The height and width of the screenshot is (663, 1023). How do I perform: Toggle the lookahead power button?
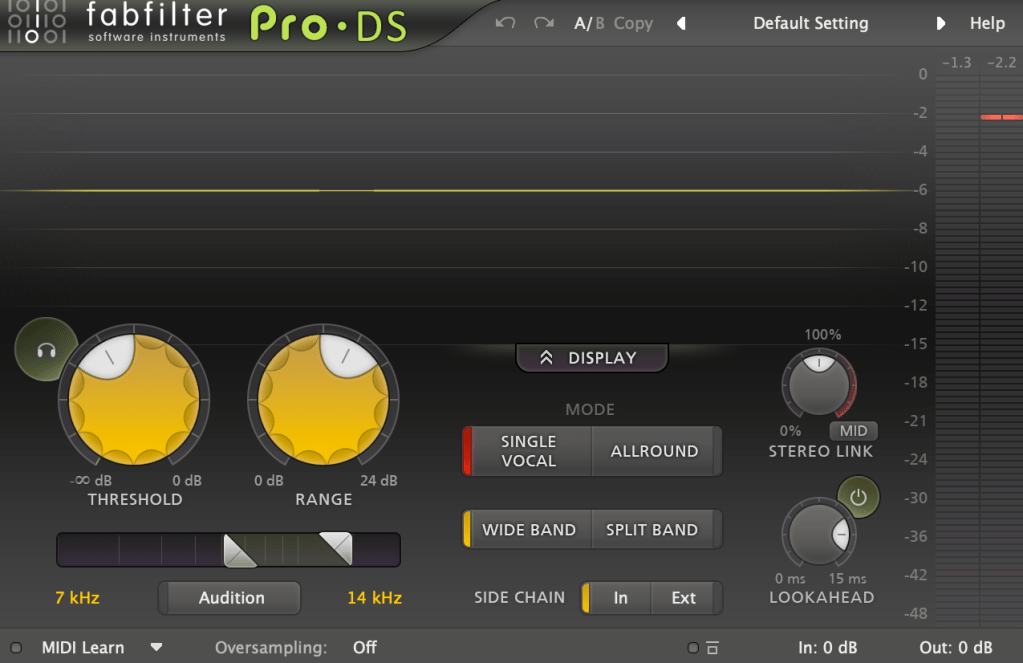[x=858, y=495]
